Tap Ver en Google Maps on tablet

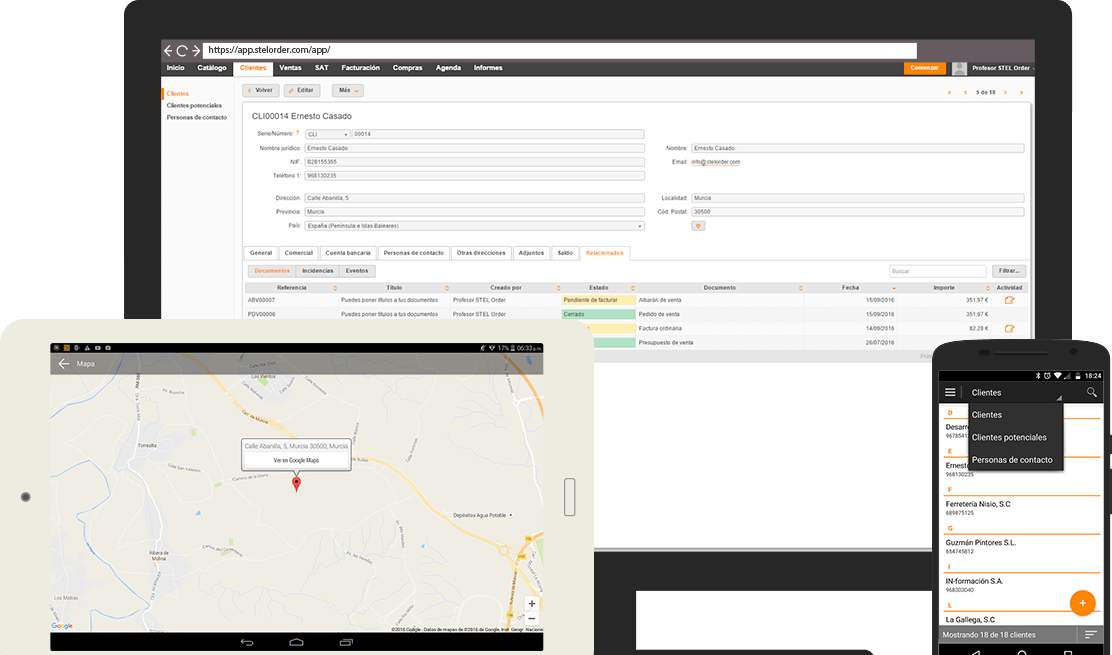[x=296, y=461]
